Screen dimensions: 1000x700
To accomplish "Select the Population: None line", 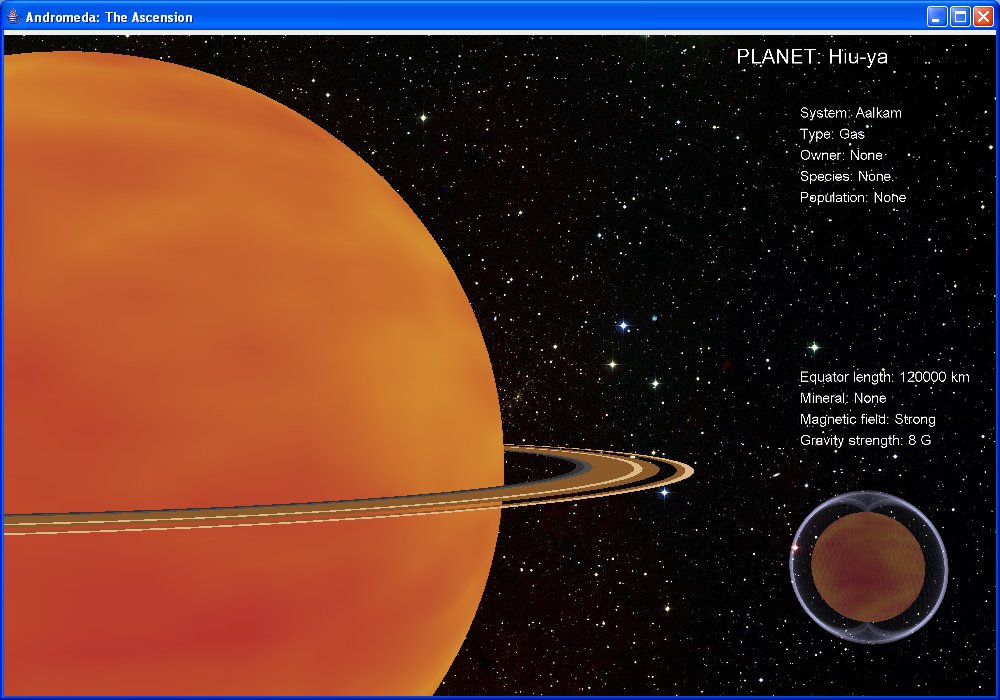I will [x=852, y=197].
